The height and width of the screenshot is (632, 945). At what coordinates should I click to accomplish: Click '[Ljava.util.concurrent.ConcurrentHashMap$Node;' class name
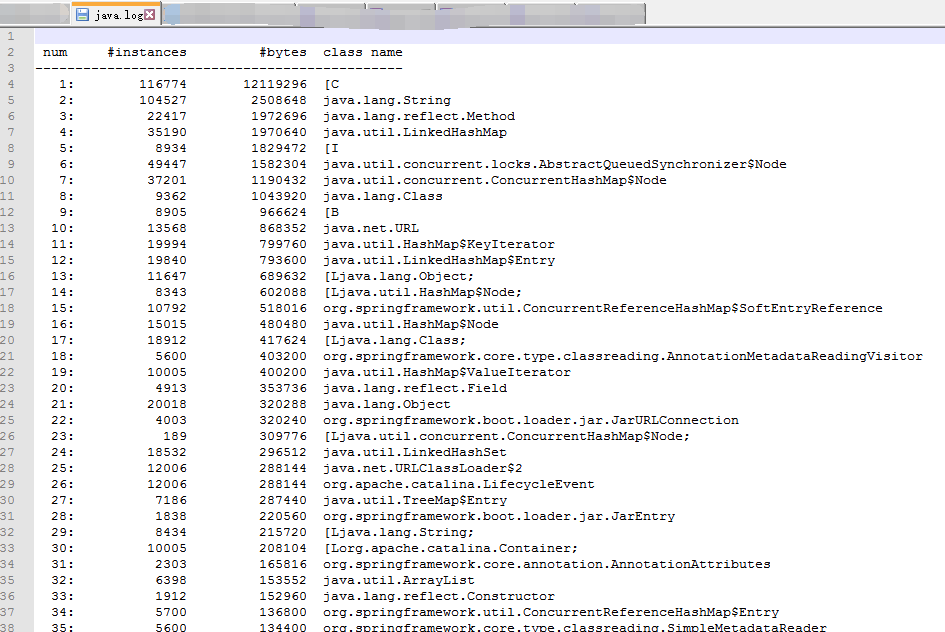[507, 436]
